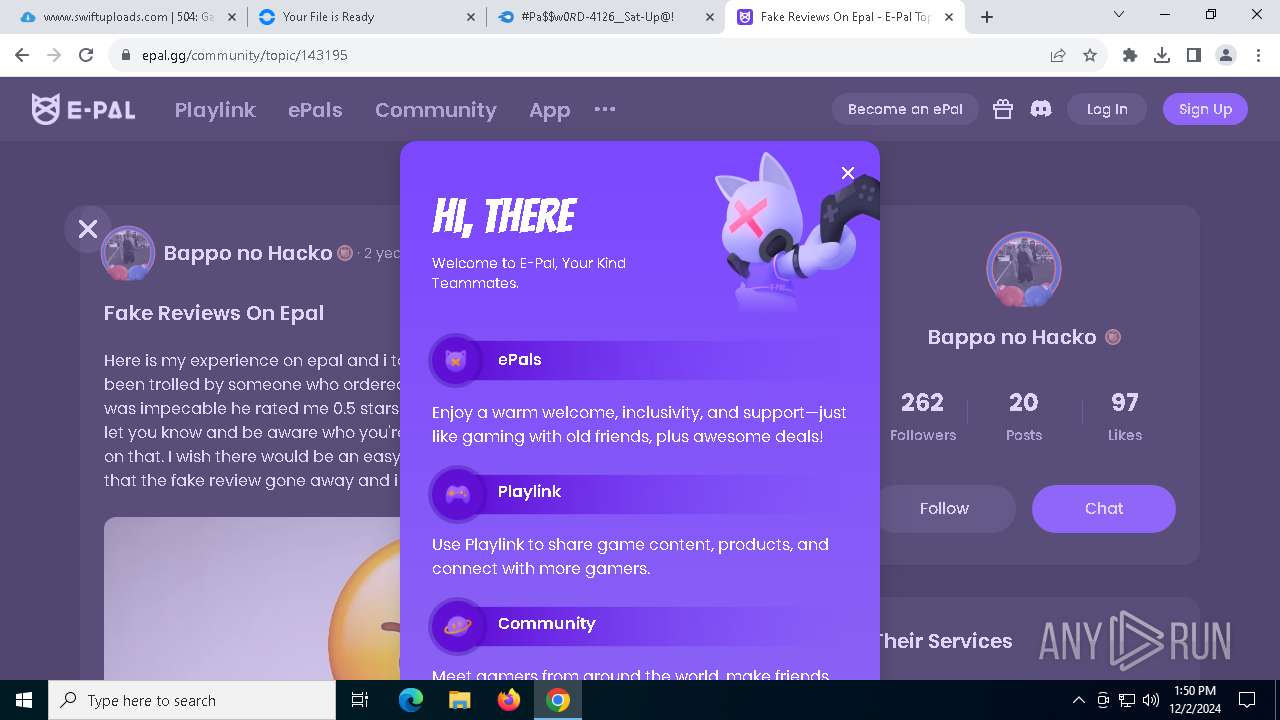Open the notification center icon
The image size is (1280, 720).
pos(1247,700)
